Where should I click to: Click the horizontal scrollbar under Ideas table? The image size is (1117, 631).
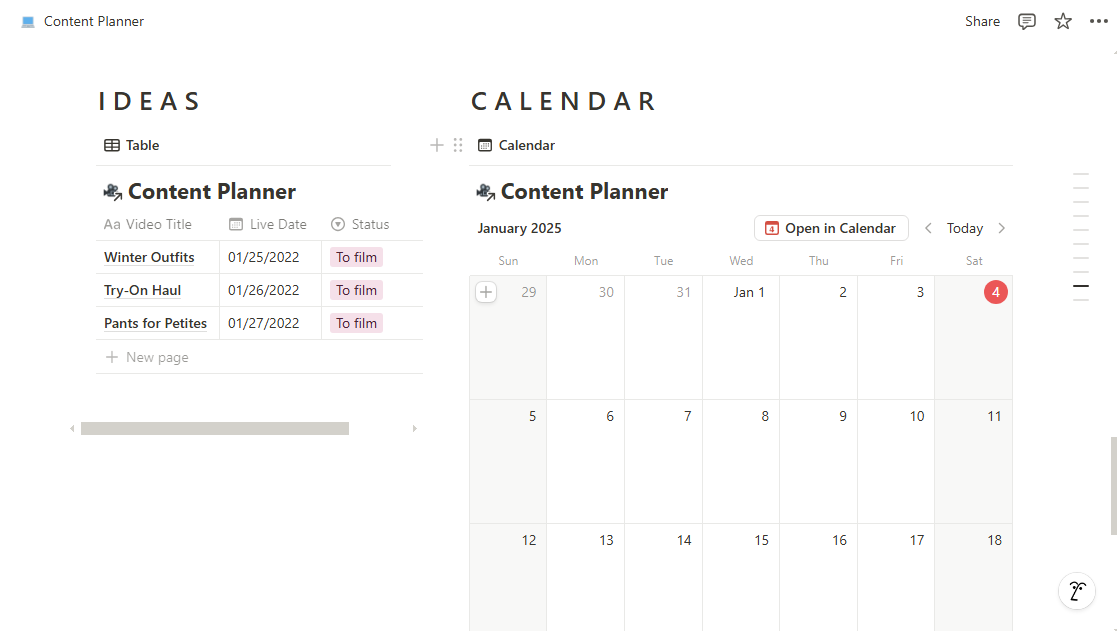[x=214, y=429]
